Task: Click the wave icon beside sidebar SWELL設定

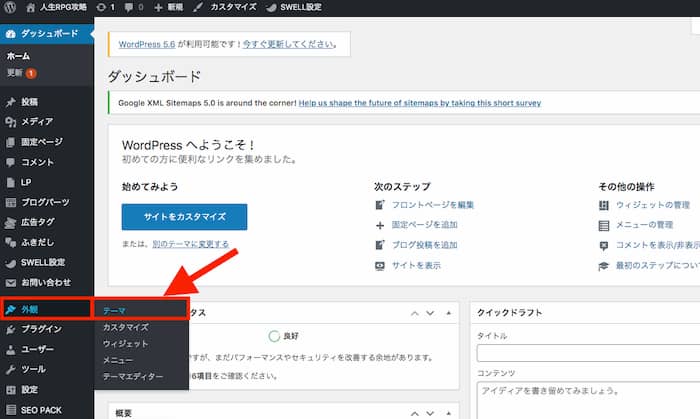Action: pos(11,263)
